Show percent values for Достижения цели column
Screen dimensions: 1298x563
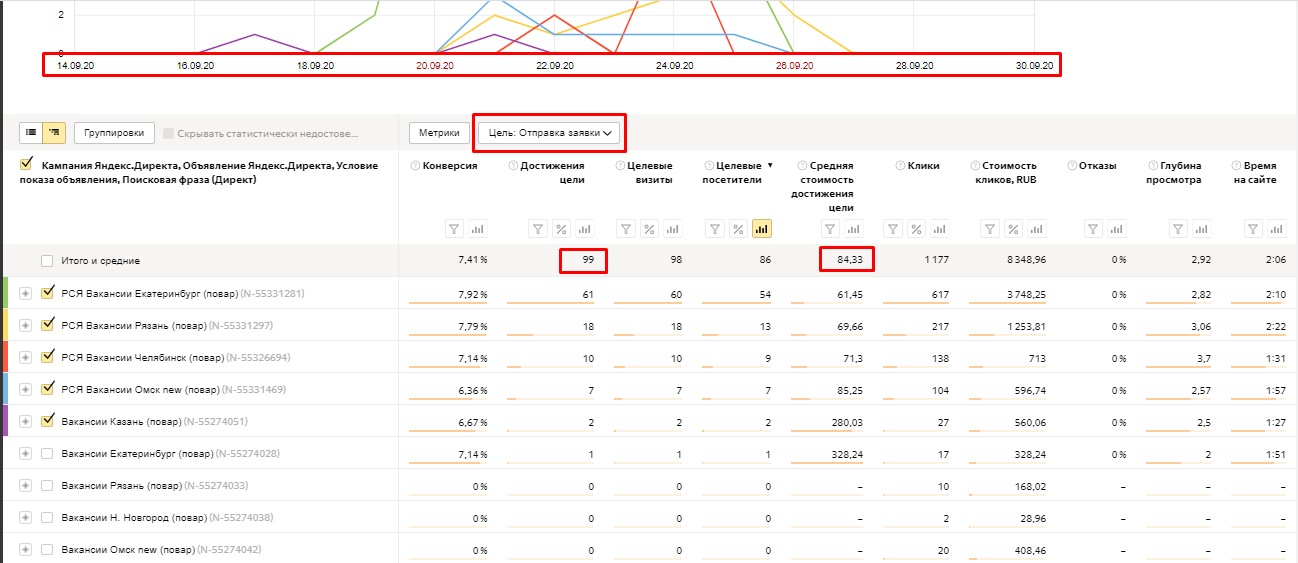click(562, 229)
